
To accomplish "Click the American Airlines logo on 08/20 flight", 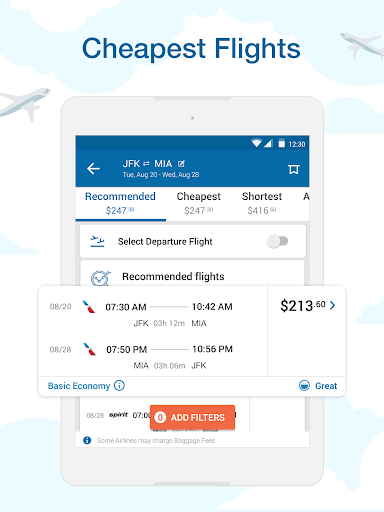I will click(x=89, y=307).
